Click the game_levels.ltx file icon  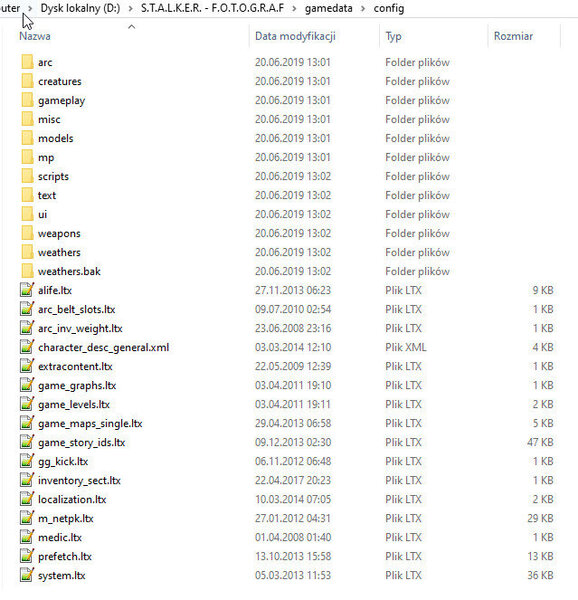click(x=27, y=404)
